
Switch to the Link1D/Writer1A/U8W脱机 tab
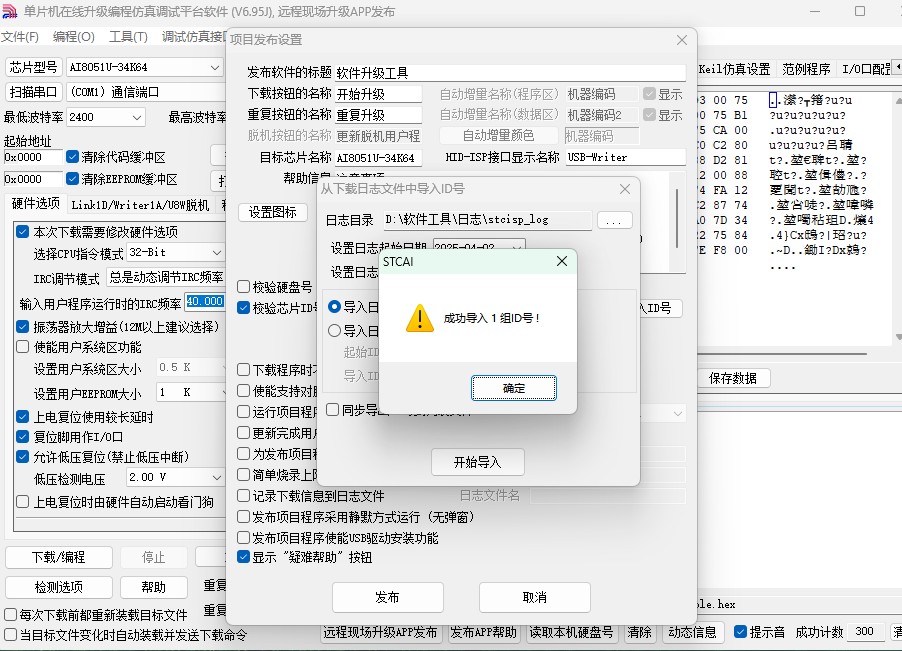(140, 205)
